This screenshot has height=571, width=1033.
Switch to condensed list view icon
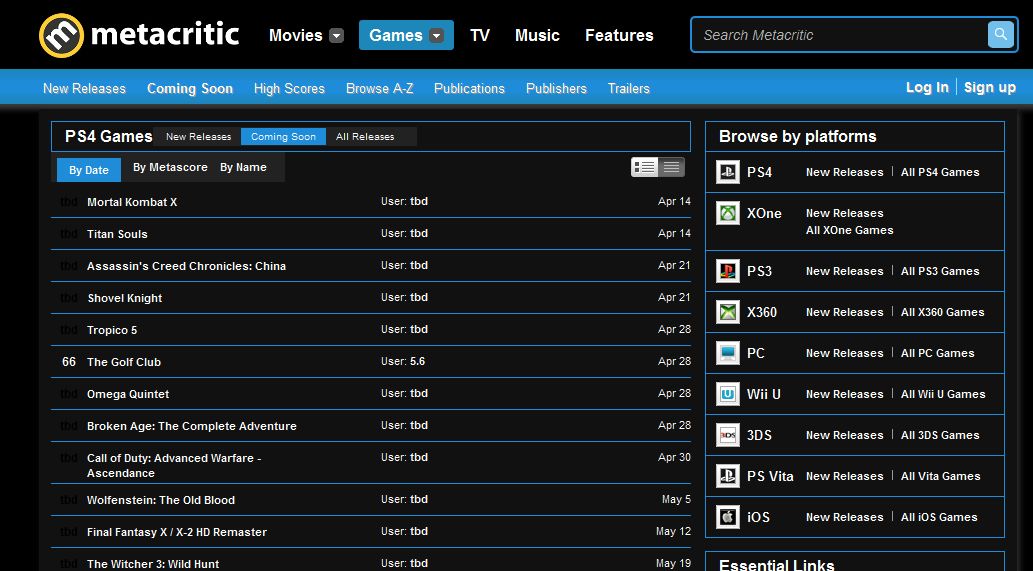671,167
